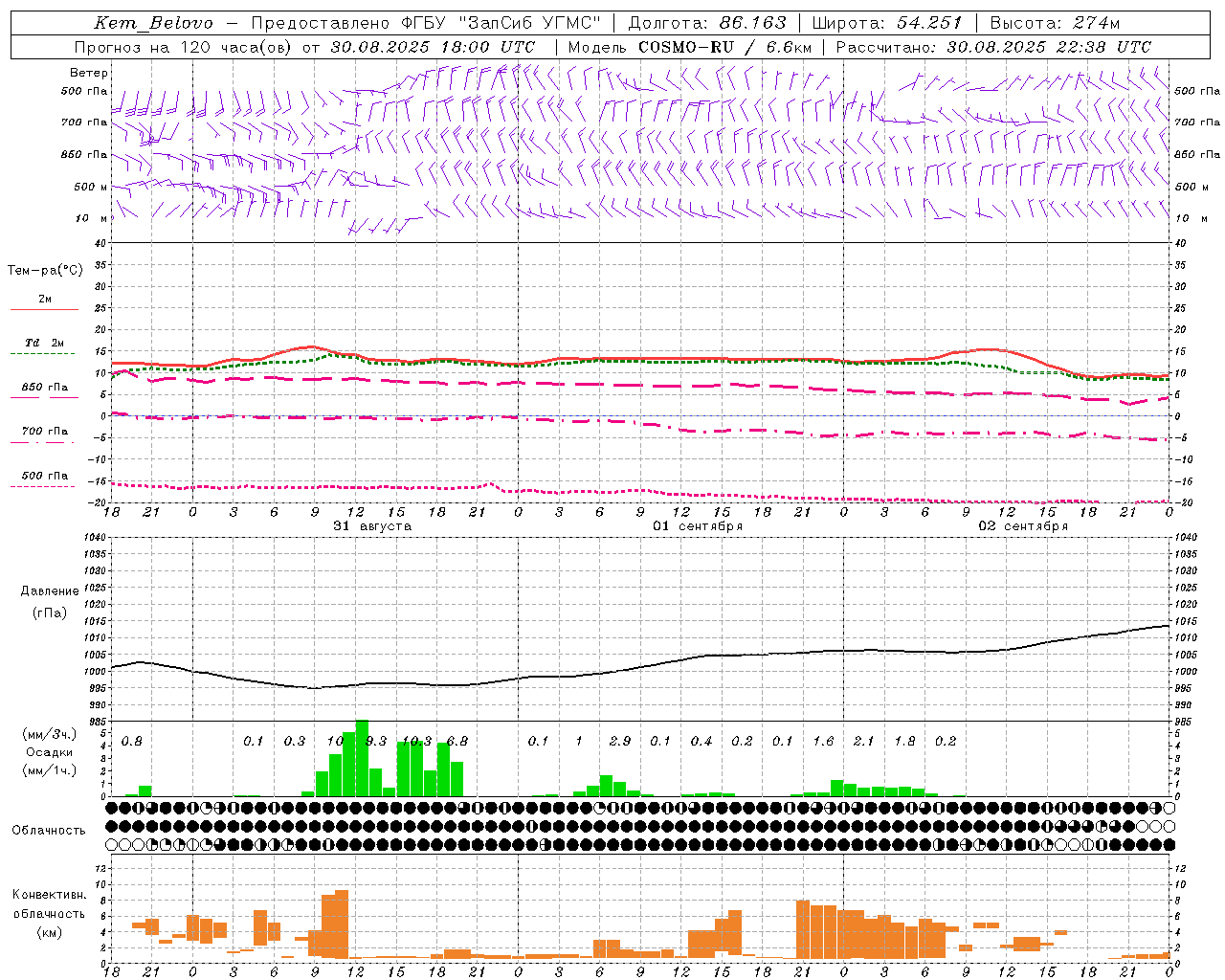
Task: Click the Тем-ра(°C) axis label
Action: (x=45, y=270)
